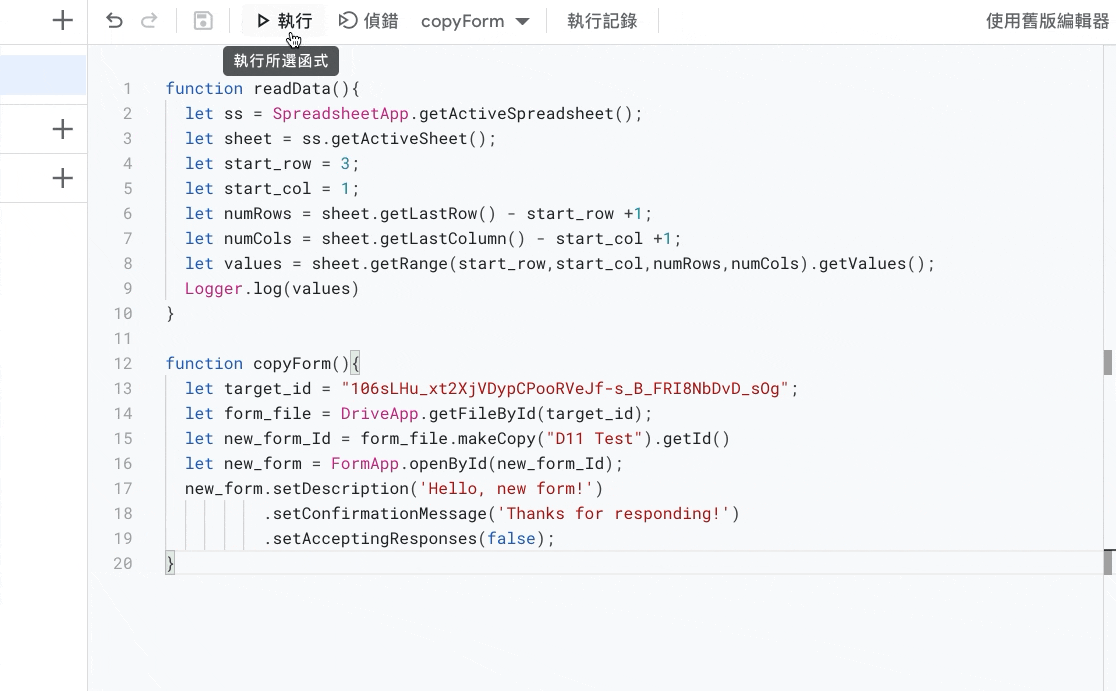Click the target_id string value on line 13
This screenshot has height=691, width=1116.
click(565, 389)
